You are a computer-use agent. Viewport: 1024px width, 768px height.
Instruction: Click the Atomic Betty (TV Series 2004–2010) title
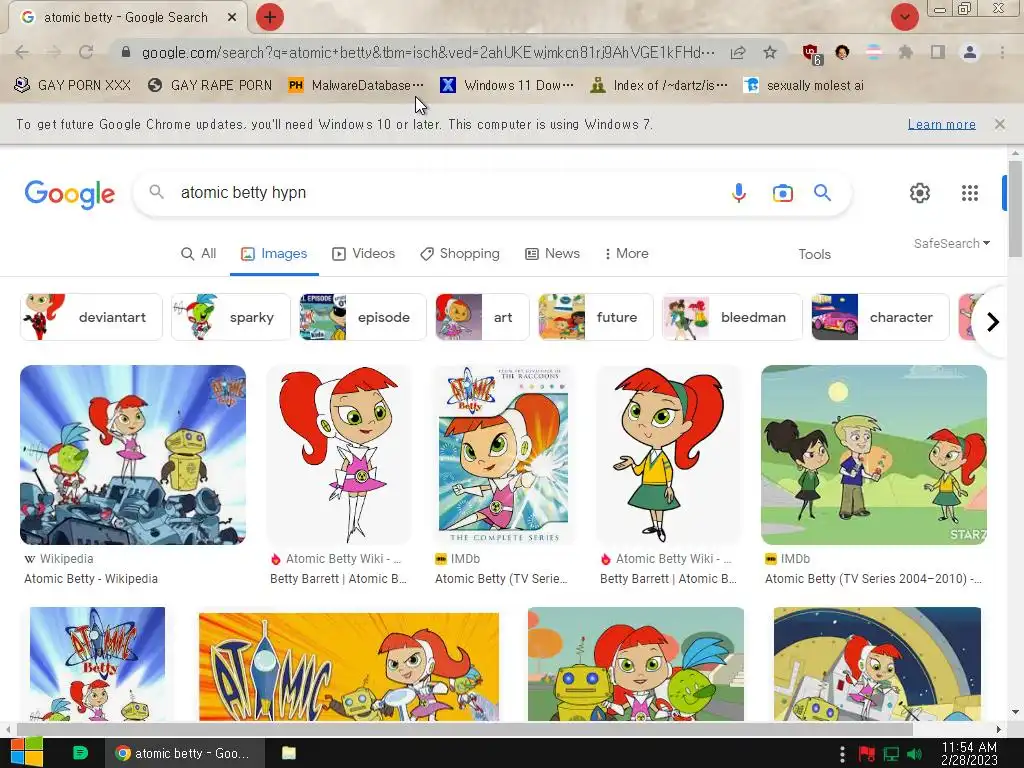point(873,579)
